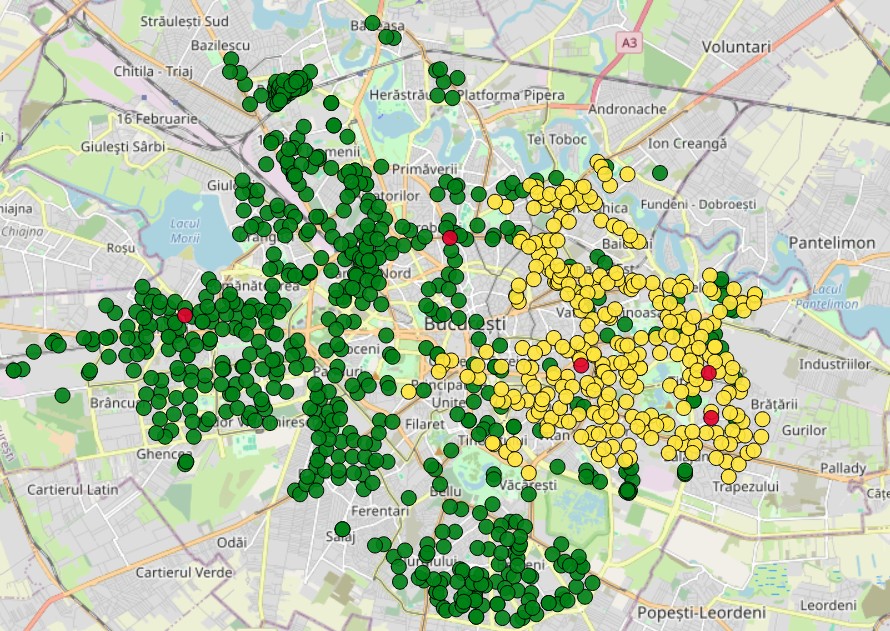Click the Popești-Leordeni label

700,612
